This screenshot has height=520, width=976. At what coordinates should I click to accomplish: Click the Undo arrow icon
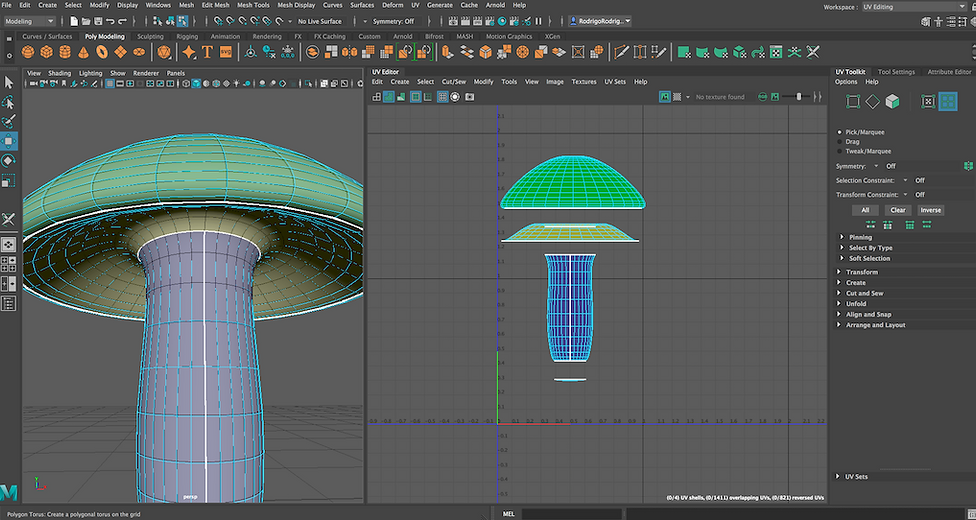tap(111, 21)
